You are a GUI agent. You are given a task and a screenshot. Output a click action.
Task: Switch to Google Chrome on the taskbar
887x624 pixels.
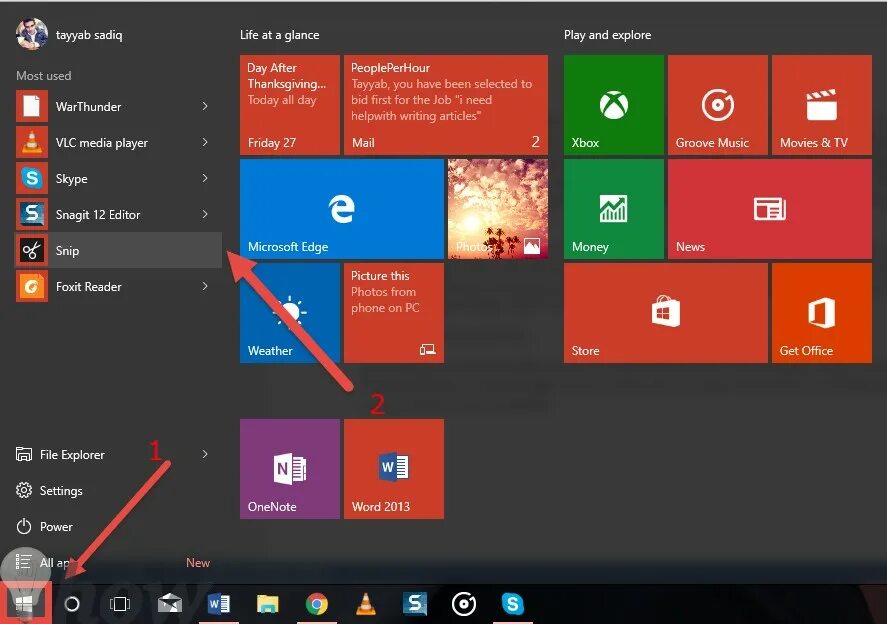point(317,604)
